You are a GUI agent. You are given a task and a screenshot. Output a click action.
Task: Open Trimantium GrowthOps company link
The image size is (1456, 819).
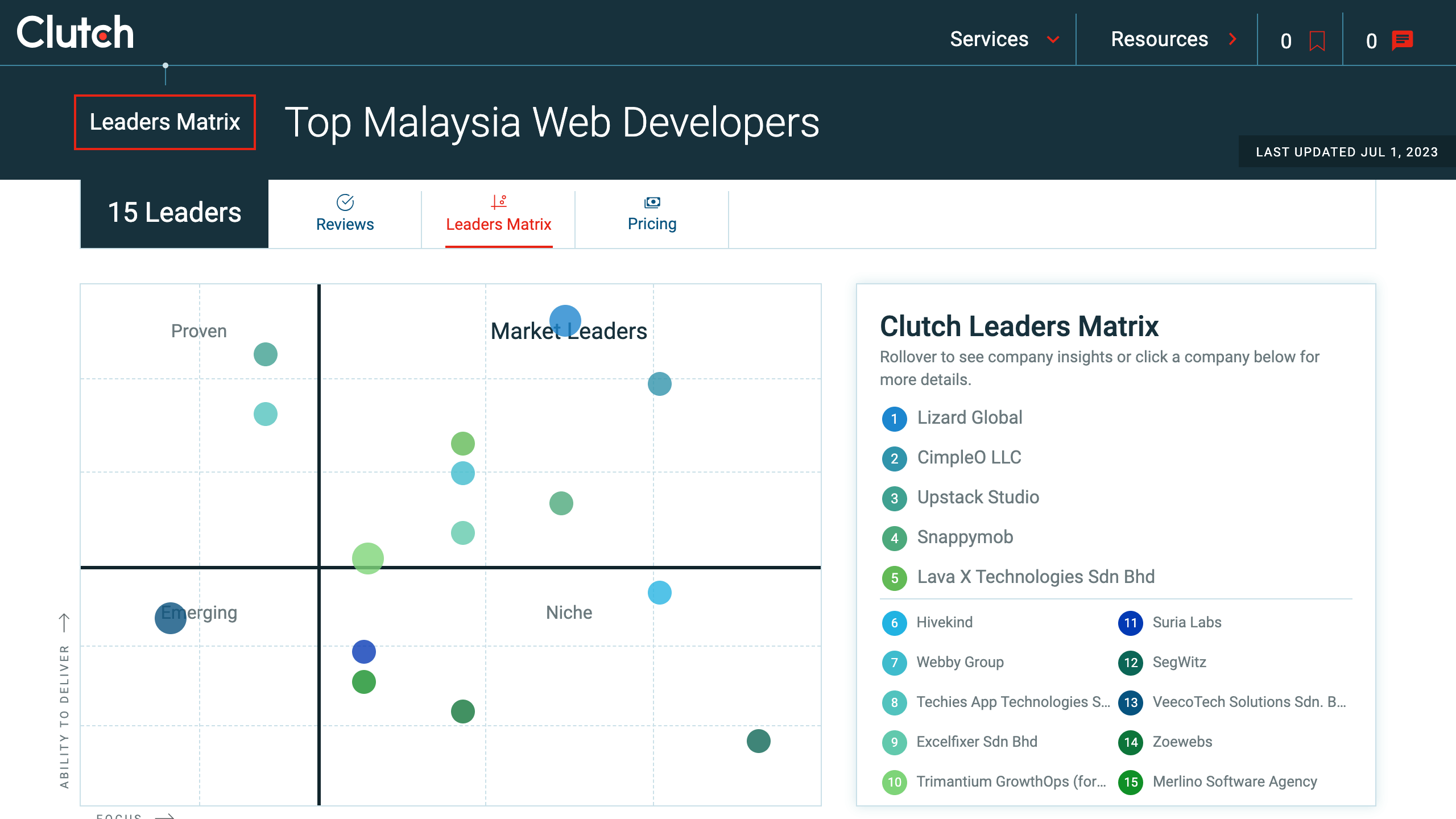[1012, 781]
